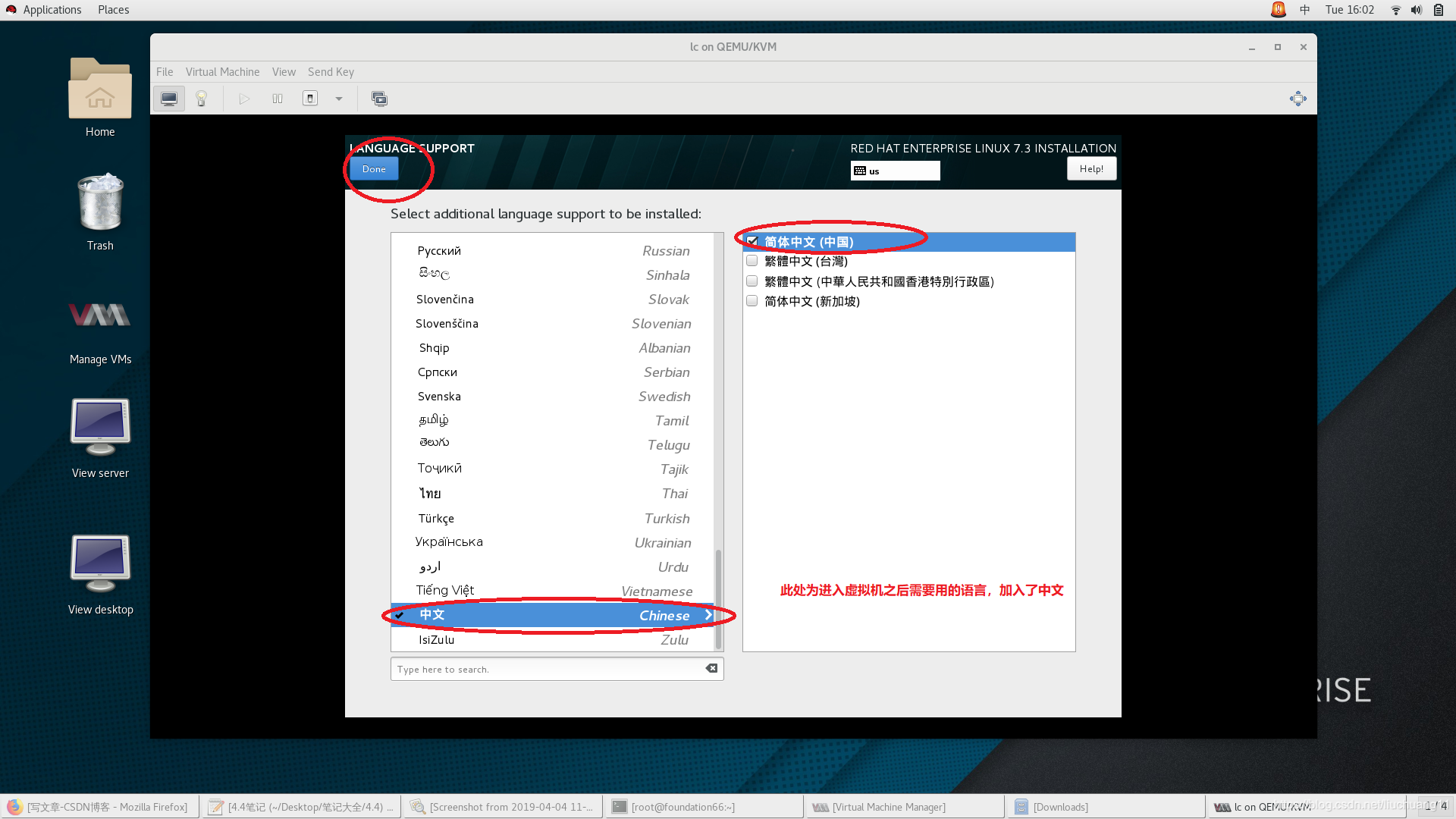Switch to Virtual Machine Manager taskbar window
Viewport: 1456px width, 819px height.
pos(906,807)
